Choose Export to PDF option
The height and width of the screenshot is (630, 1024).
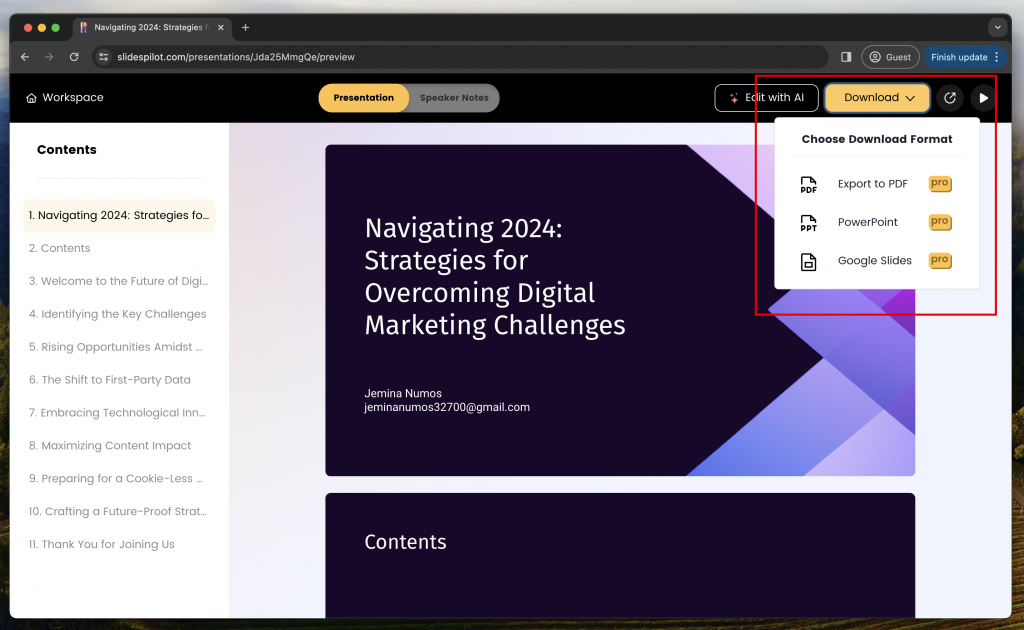pyautogui.click(x=876, y=184)
